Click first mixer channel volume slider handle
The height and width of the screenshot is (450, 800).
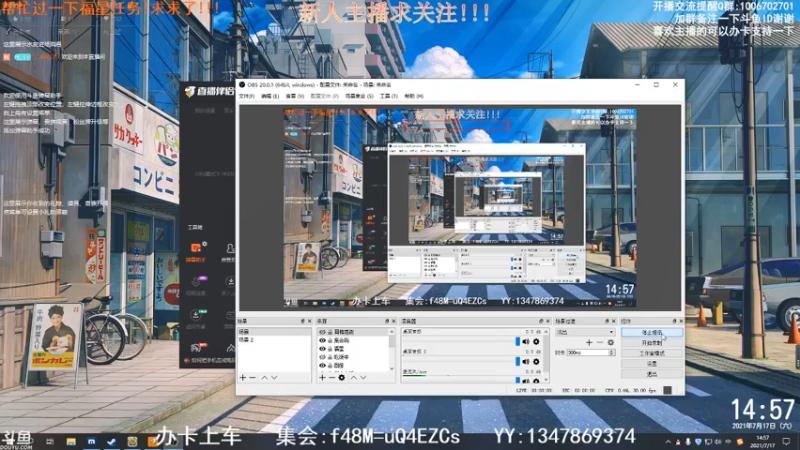(x=518, y=342)
